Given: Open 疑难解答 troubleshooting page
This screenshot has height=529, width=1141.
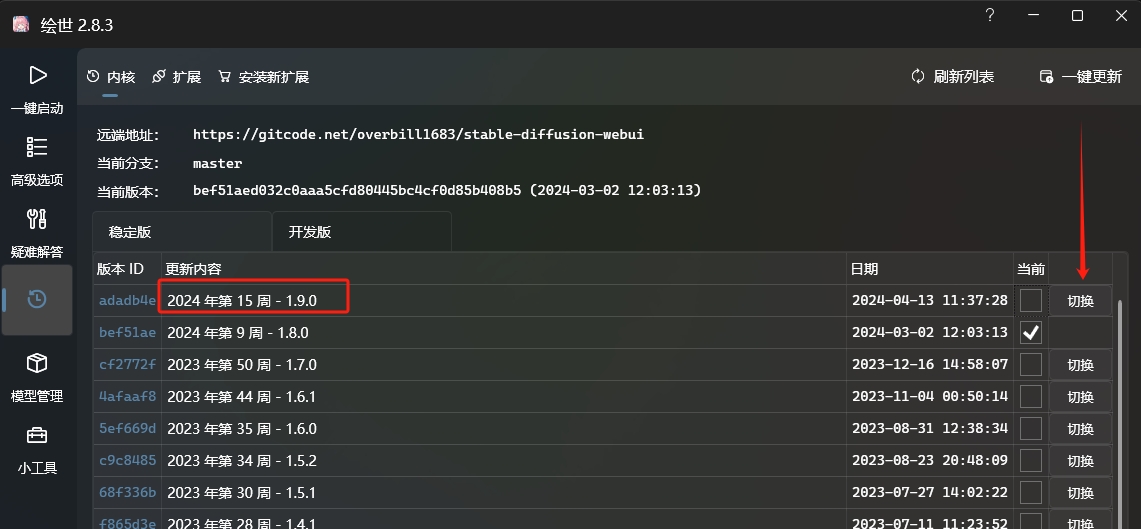Looking at the screenshot, I should point(37,234).
